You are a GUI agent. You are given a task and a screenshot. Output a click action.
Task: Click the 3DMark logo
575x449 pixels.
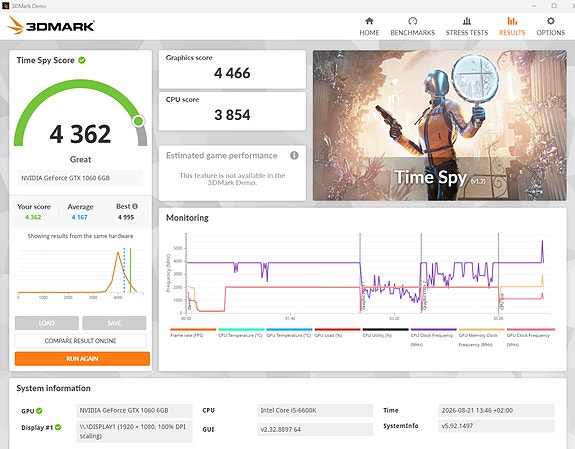[51, 26]
